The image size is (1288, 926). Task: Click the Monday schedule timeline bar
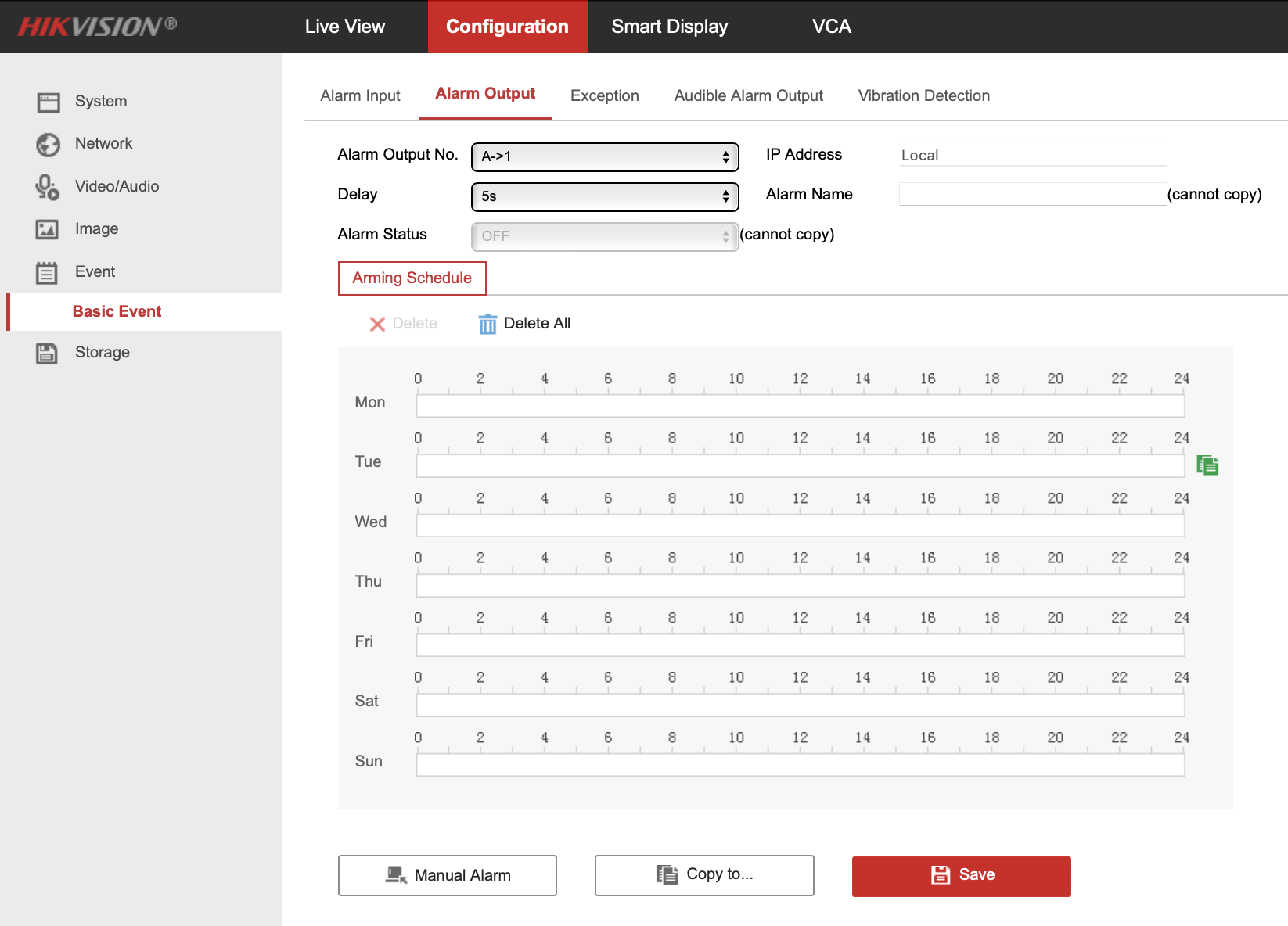coord(800,406)
